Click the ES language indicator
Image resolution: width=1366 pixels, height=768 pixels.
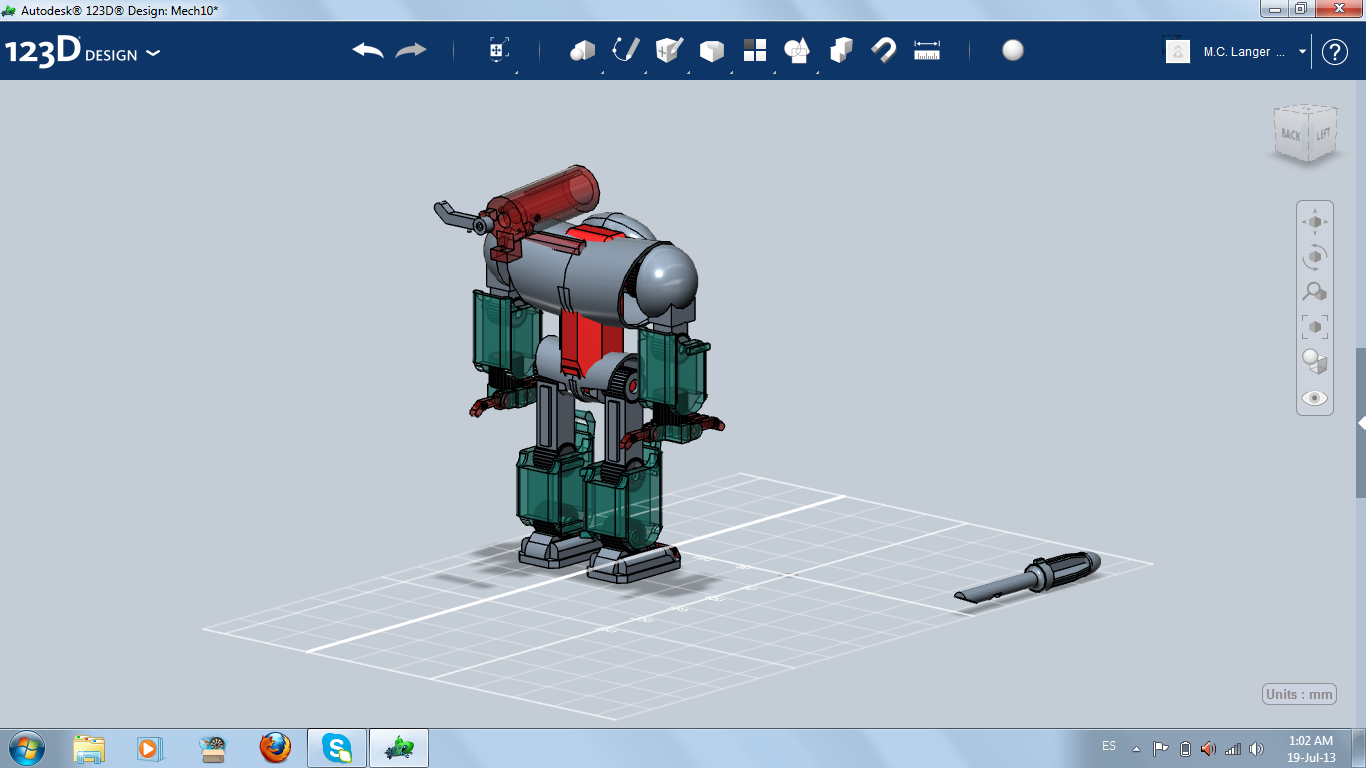click(1109, 746)
